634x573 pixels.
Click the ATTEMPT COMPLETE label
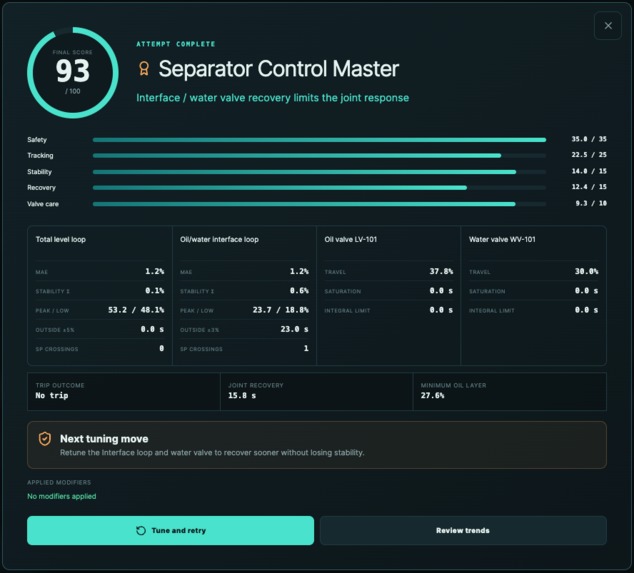pos(175,44)
